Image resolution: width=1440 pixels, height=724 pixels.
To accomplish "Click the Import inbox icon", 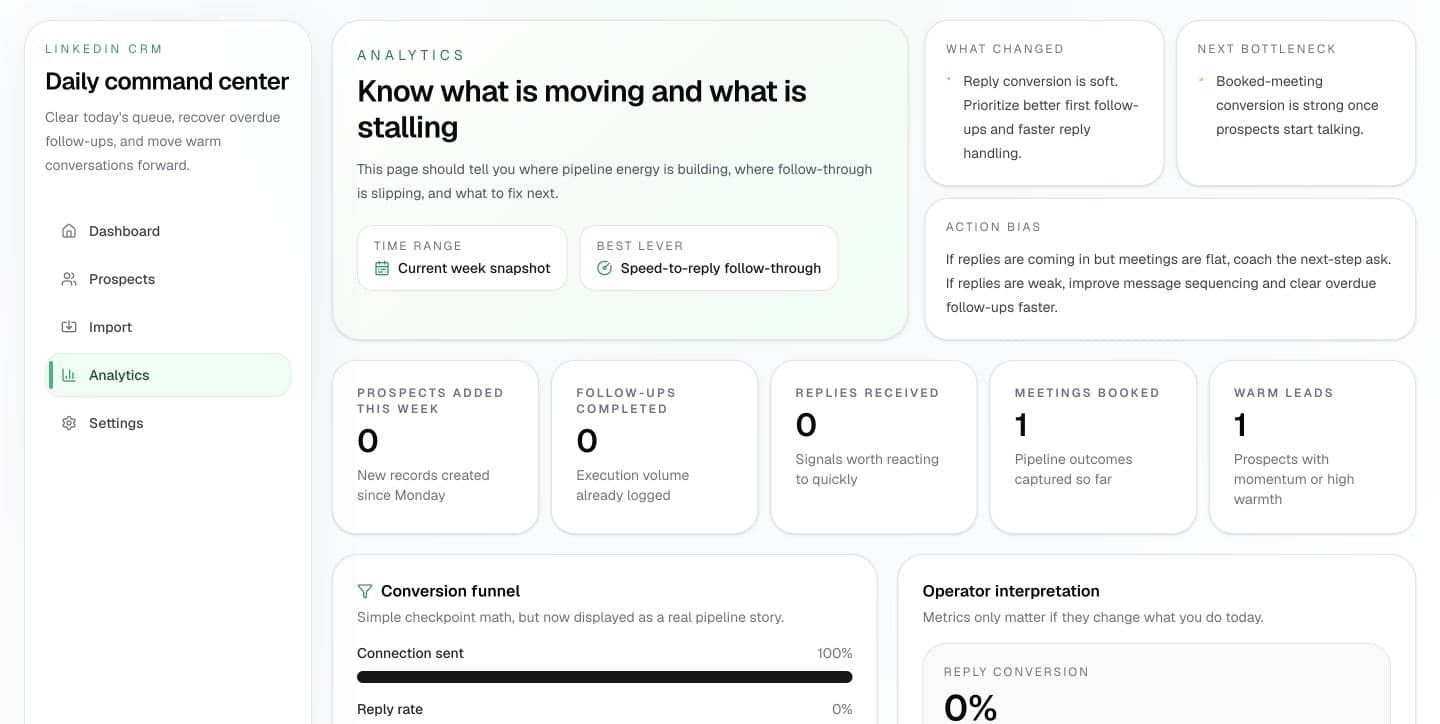I will pos(69,327).
